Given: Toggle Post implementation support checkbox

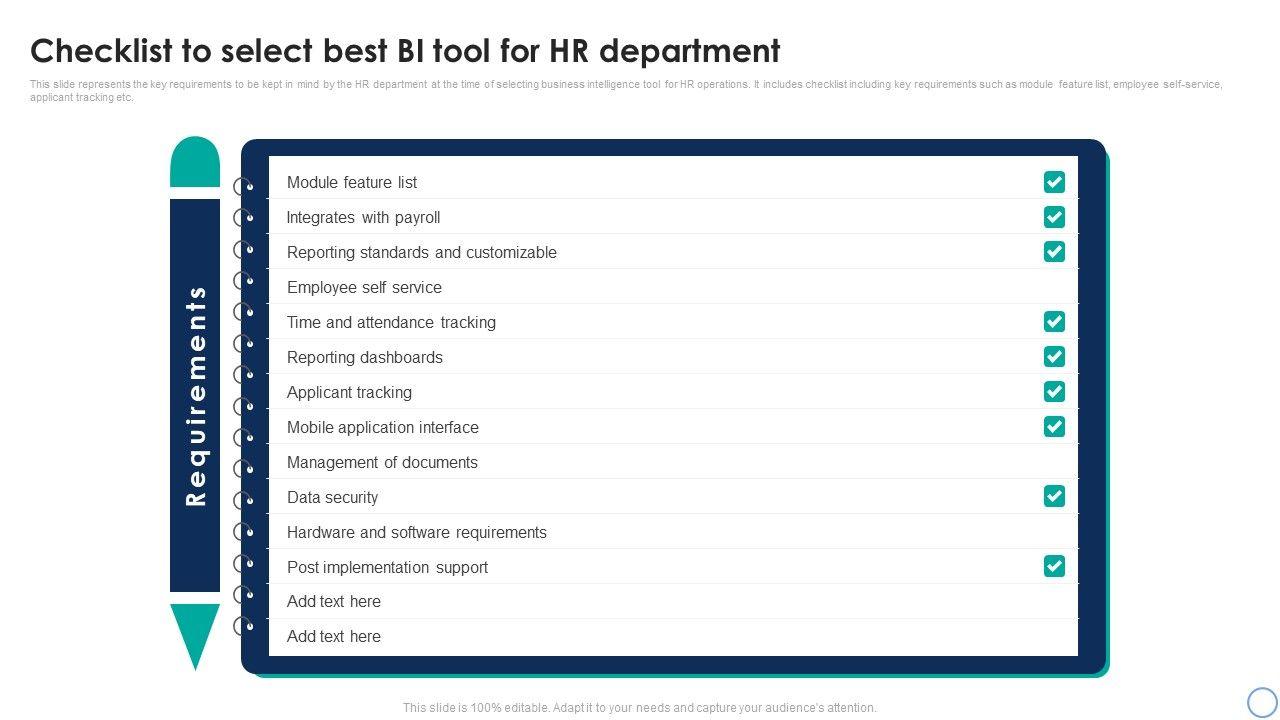Looking at the screenshot, I should pos(1054,566).
